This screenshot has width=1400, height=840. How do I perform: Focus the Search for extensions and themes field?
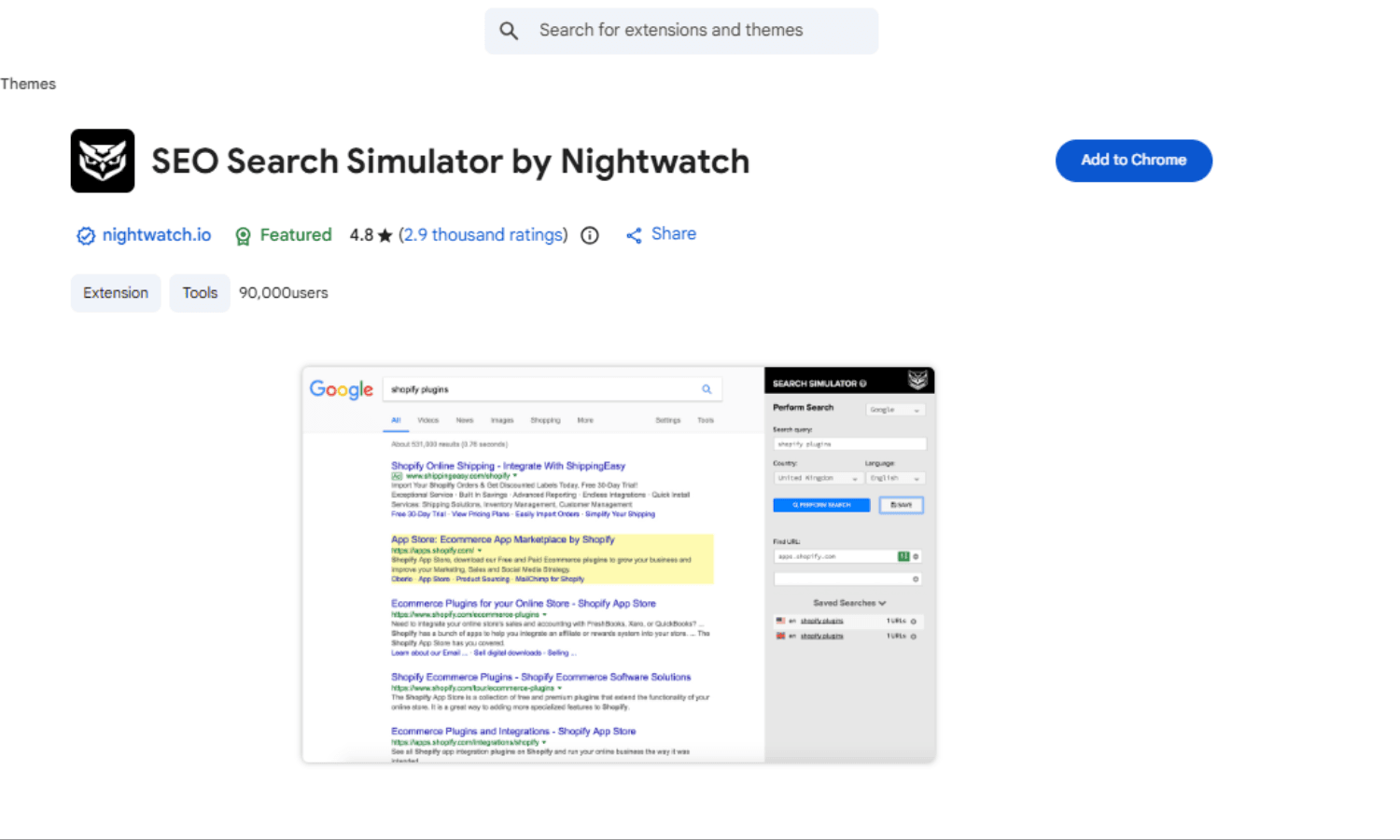point(681,31)
